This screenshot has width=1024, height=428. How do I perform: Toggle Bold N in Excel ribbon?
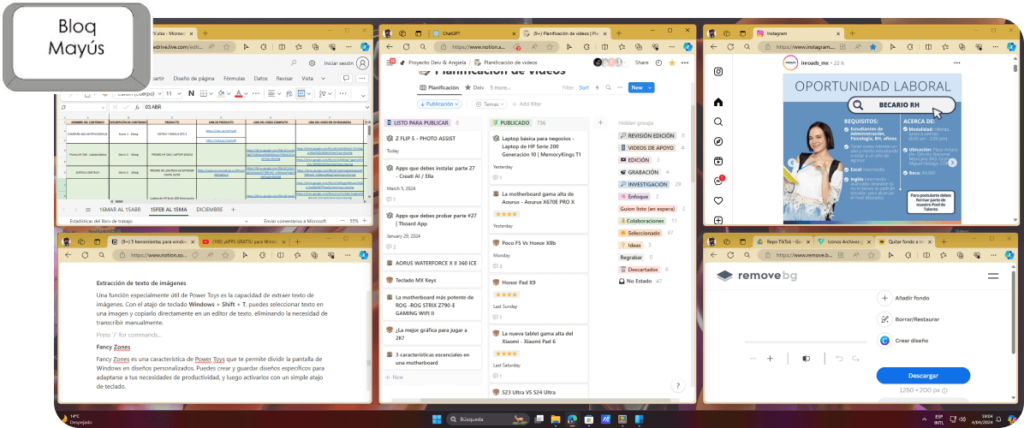(x=191, y=93)
